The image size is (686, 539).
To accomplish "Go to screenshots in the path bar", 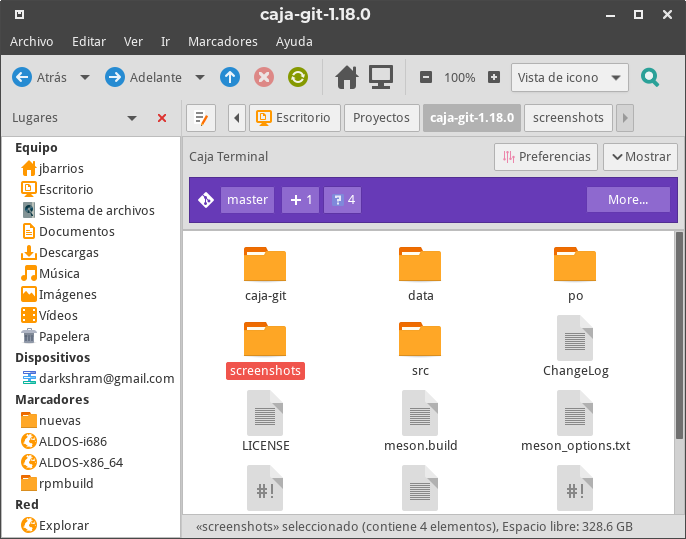I will click(568, 118).
